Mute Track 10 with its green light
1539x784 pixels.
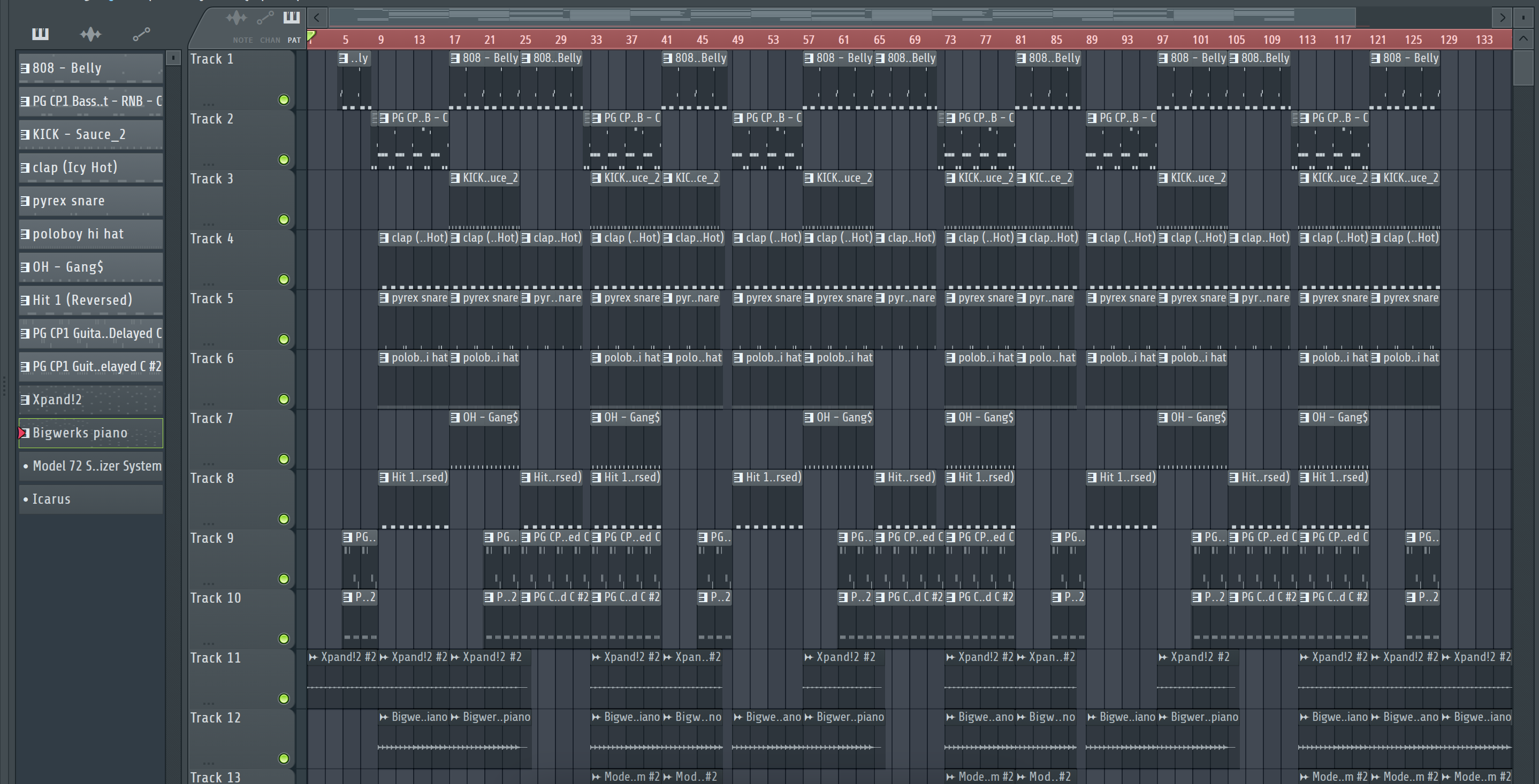pyautogui.click(x=284, y=639)
